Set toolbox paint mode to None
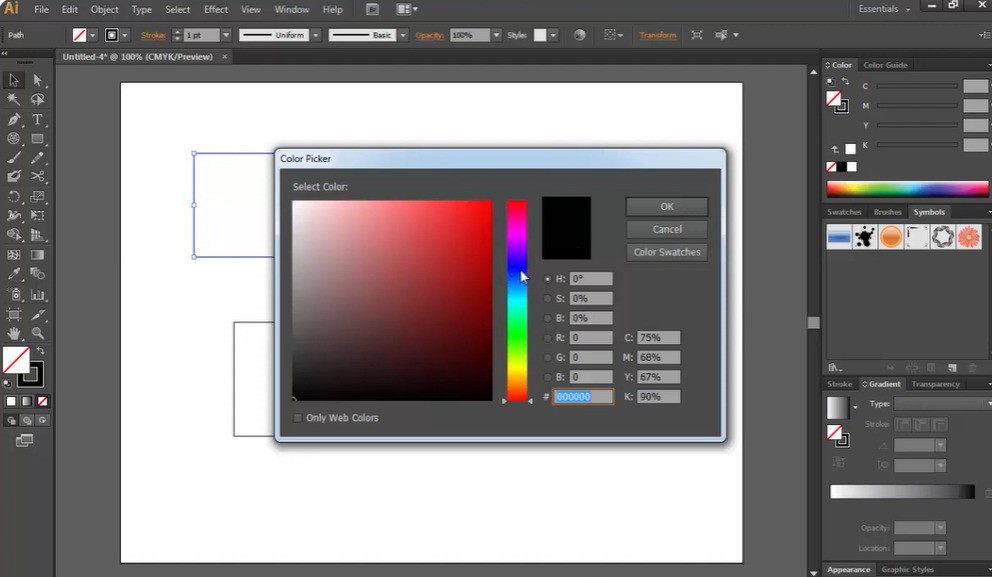Image resolution: width=992 pixels, height=577 pixels. tap(42, 401)
